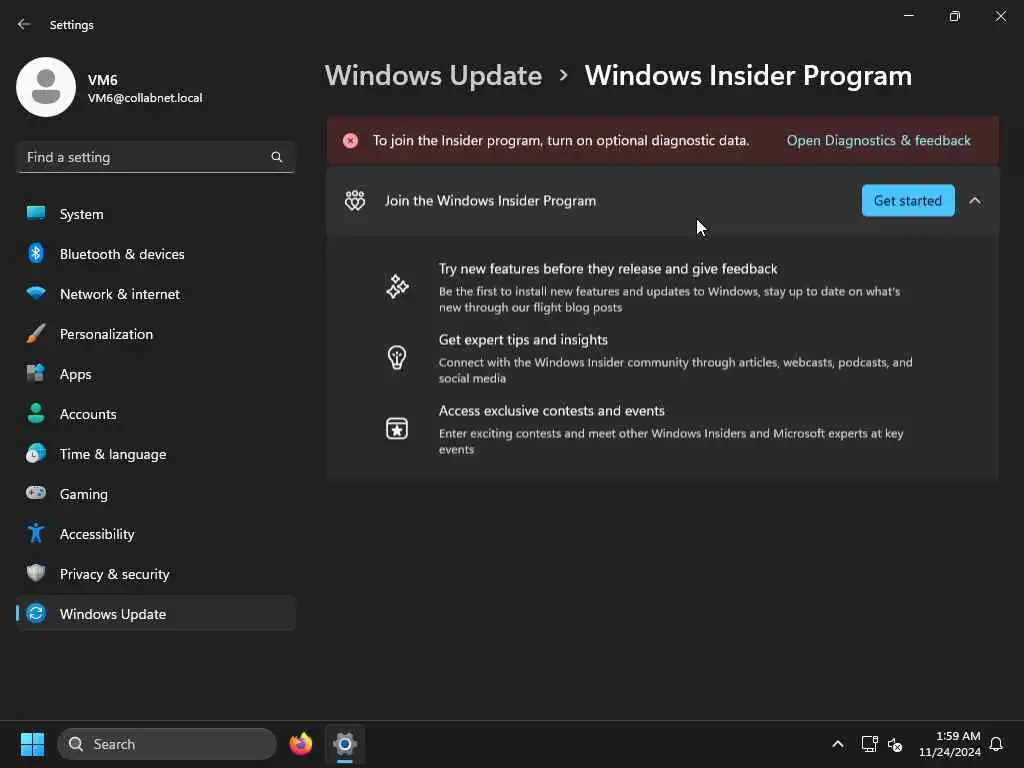Image resolution: width=1024 pixels, height=768 pixels.
Task: Click the Privacy & security shield icon
Action: tap(36, 573)
